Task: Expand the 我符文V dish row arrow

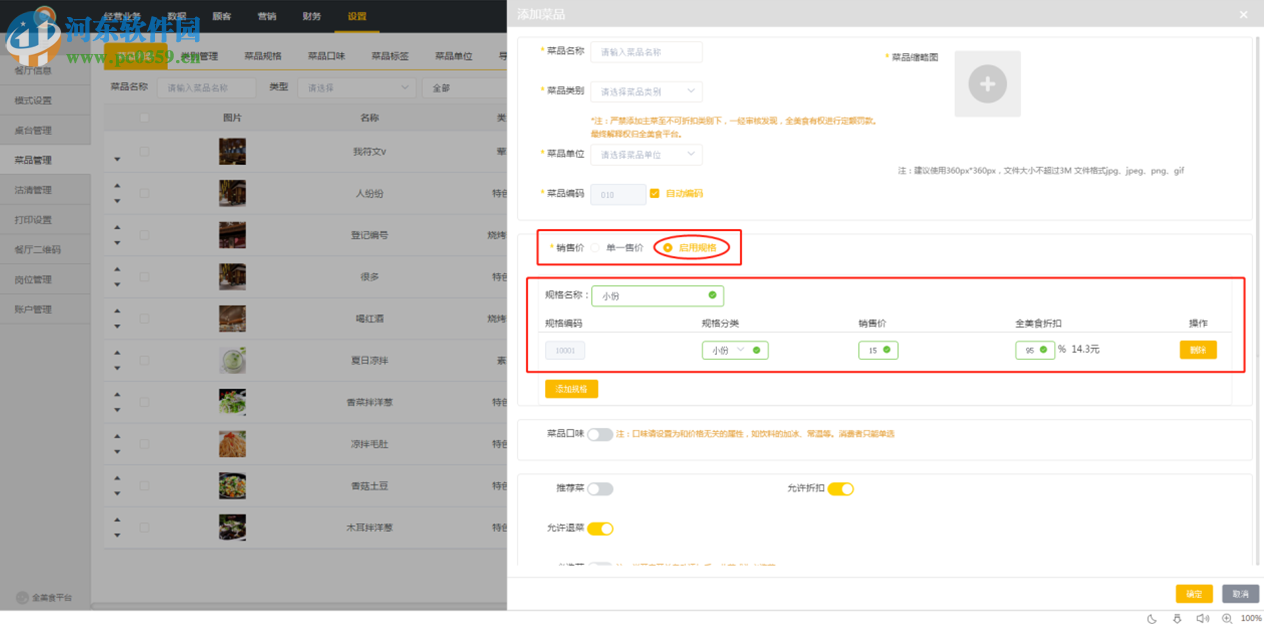Action: 117,158
